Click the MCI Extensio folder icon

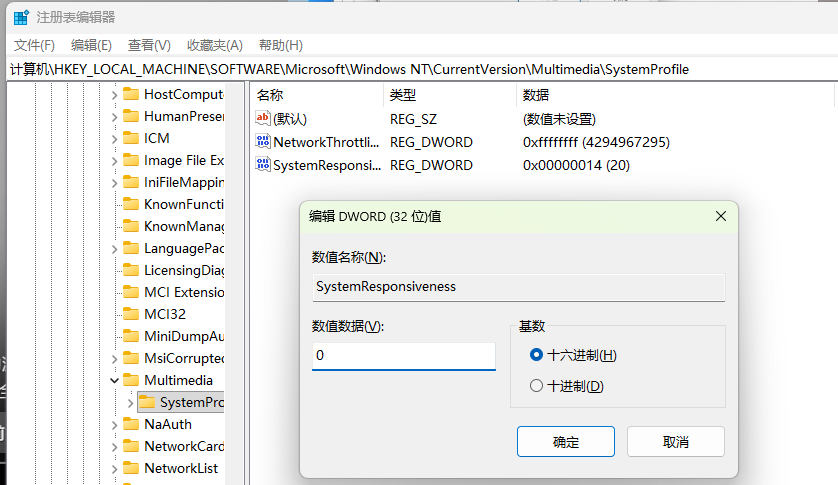(x=131, y=292)
